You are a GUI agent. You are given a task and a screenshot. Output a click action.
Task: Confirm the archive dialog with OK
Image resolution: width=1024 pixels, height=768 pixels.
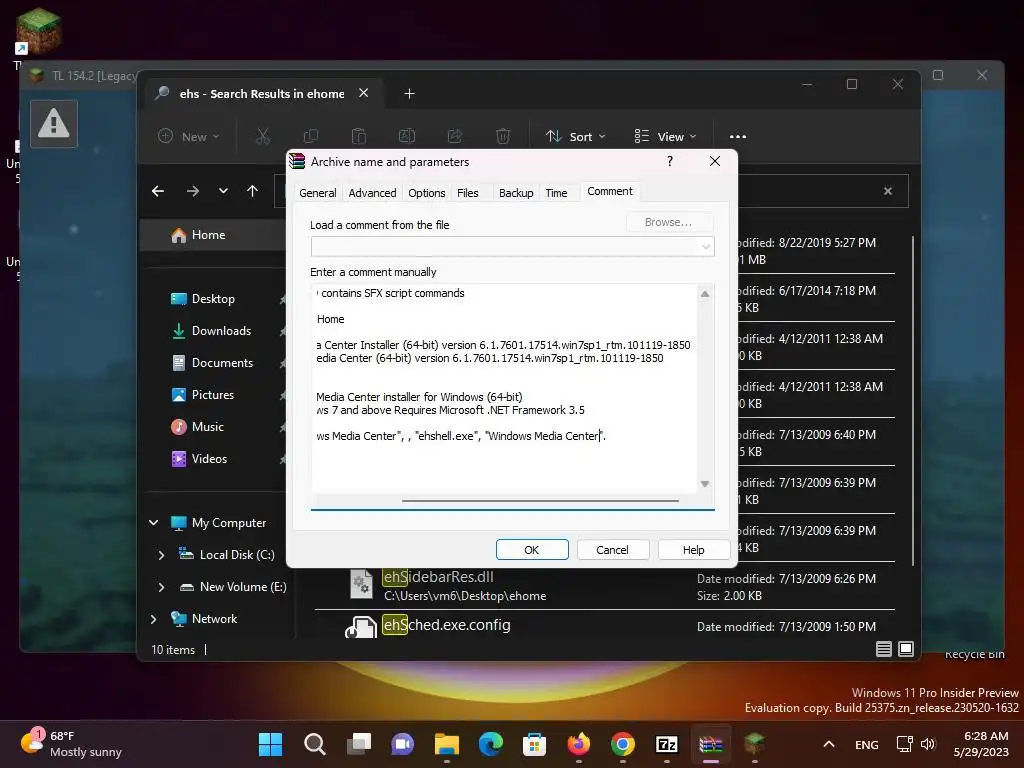(532, 550)
